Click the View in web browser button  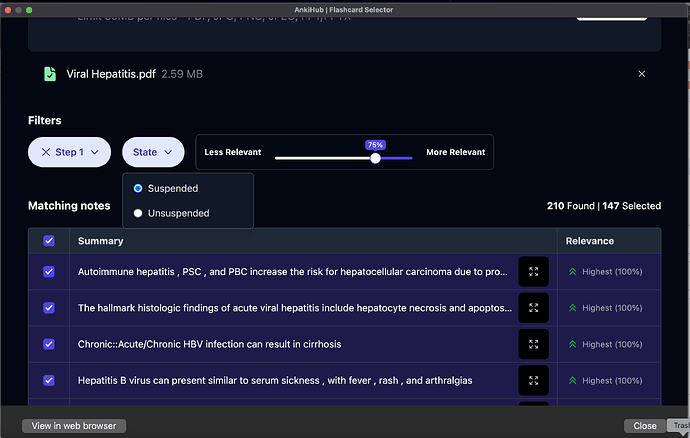click(x=74, y=426)
